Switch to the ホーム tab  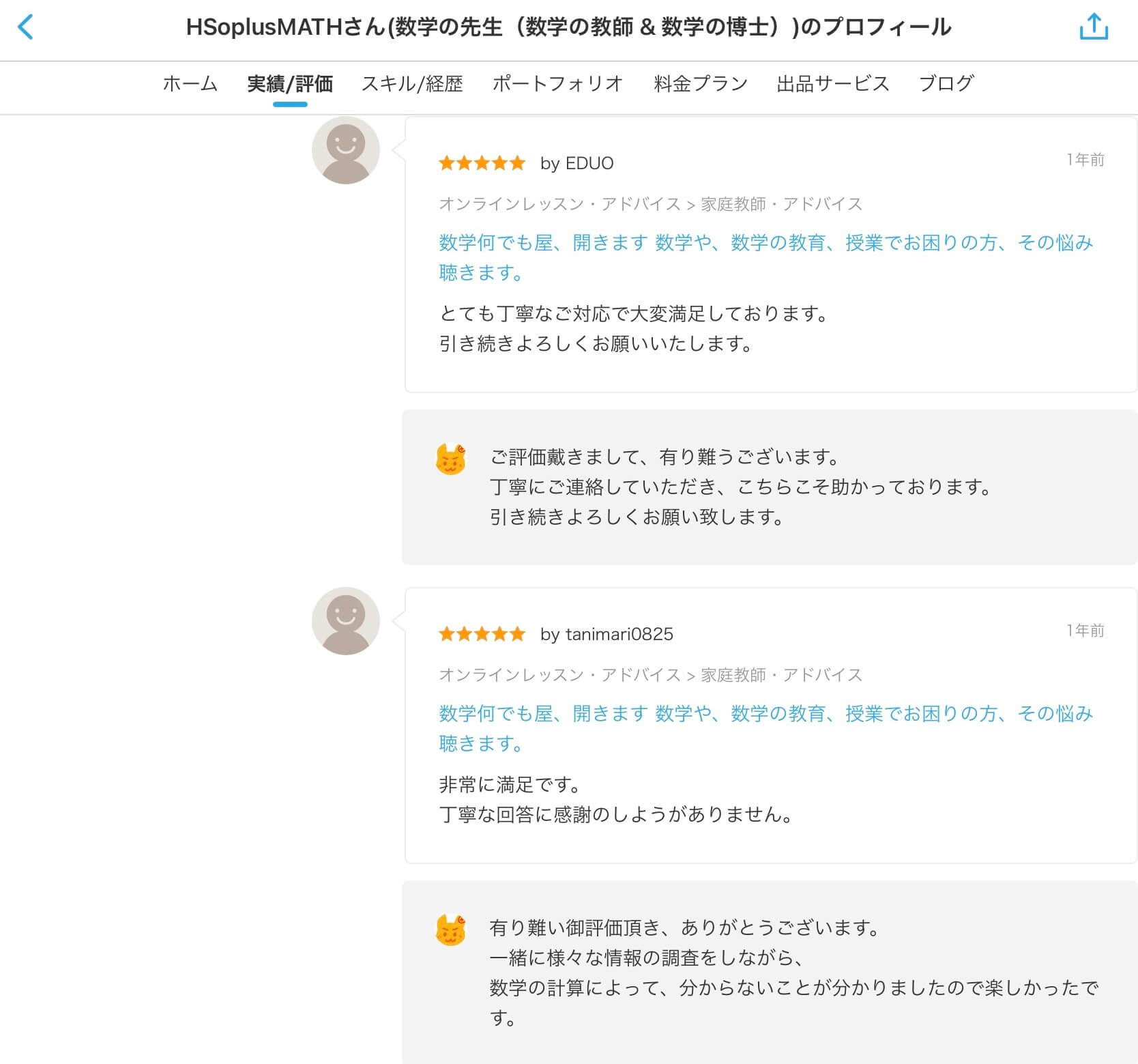click(190, 84)
